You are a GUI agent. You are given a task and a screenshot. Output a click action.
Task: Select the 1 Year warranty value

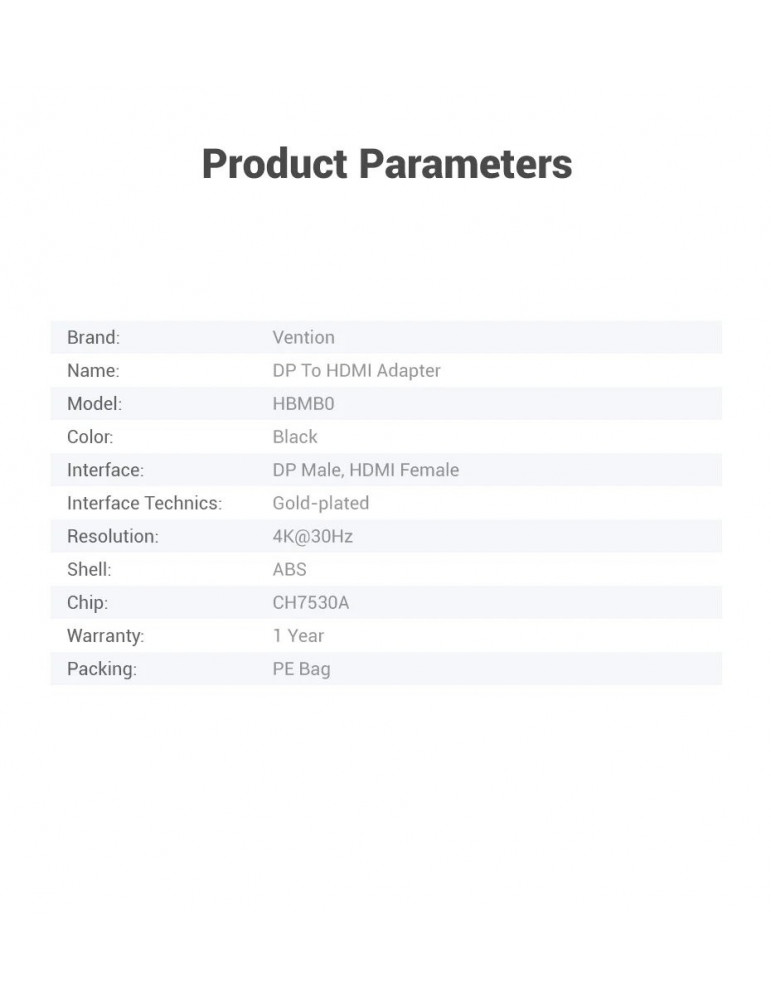(x=298, y=635)
